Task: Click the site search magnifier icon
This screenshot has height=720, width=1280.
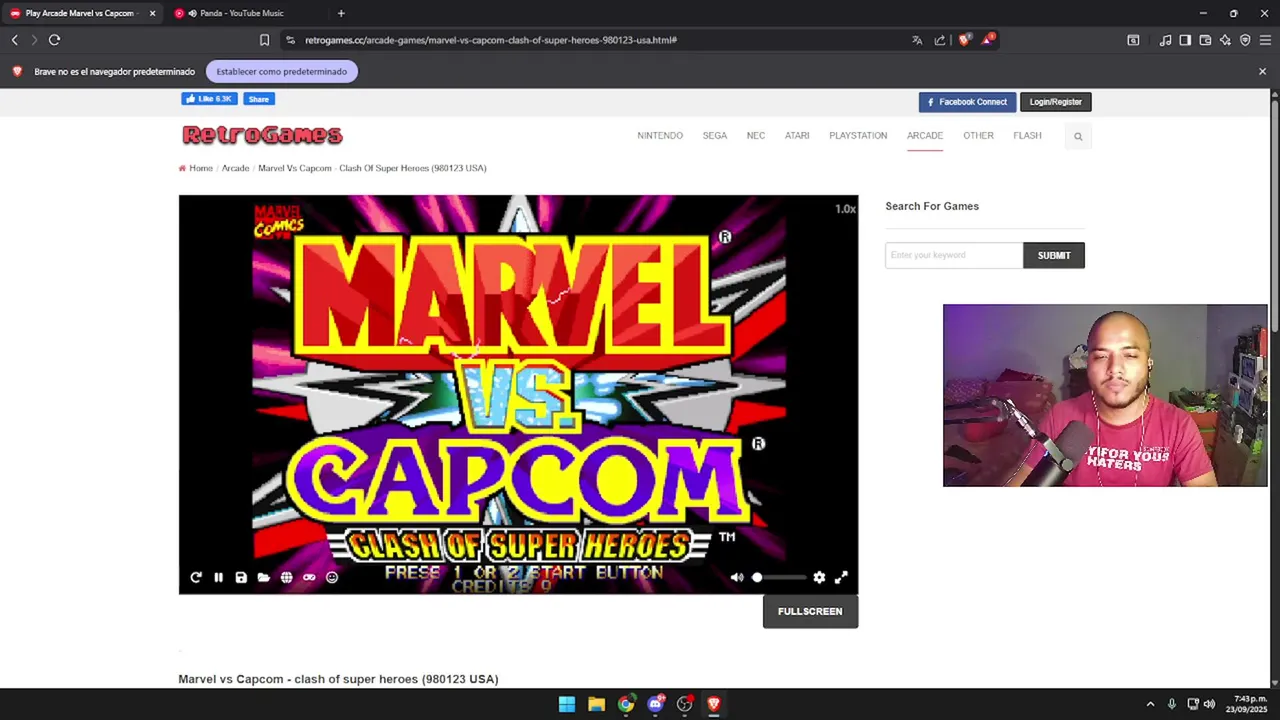Action: point(1078,136)
